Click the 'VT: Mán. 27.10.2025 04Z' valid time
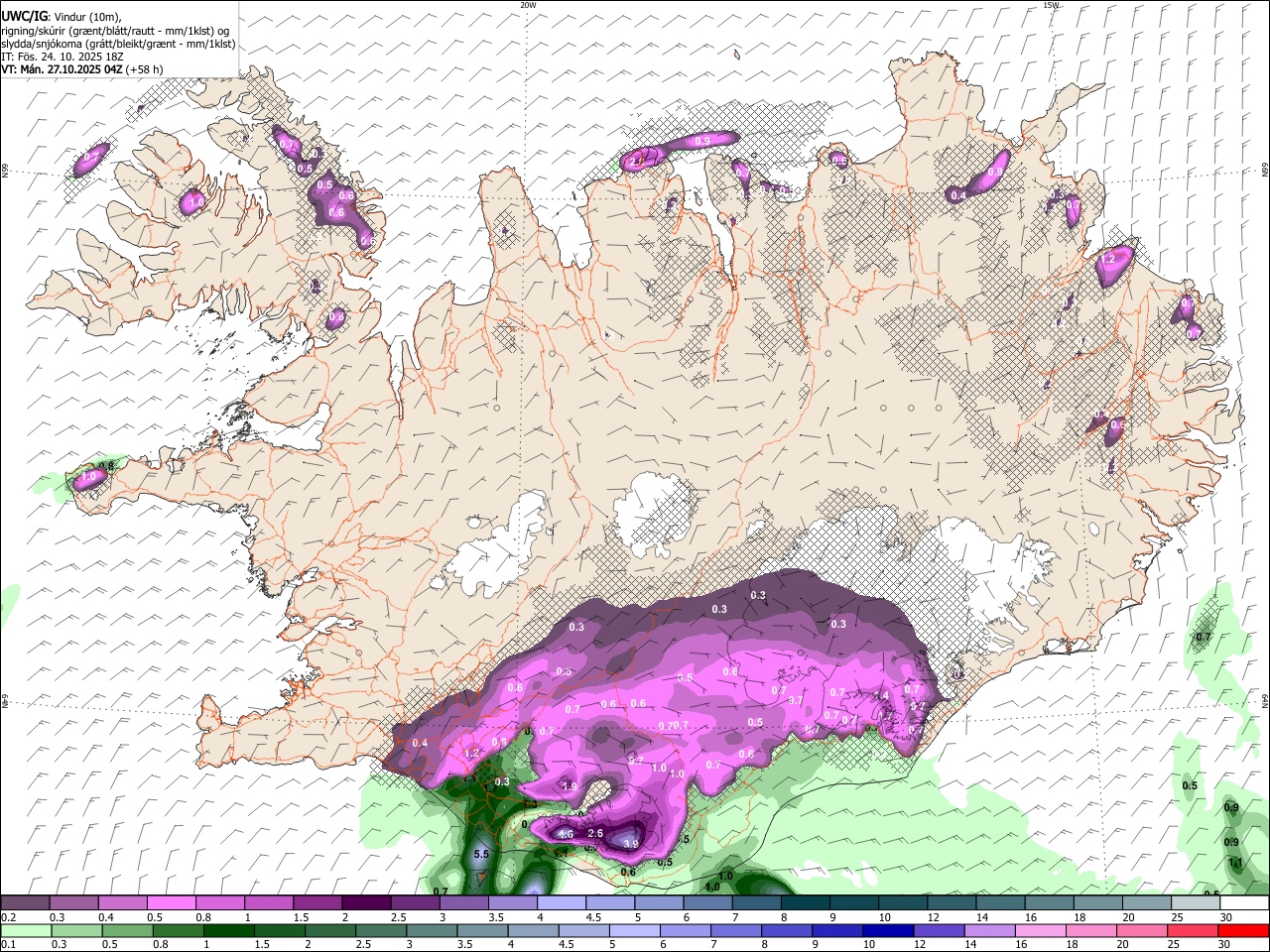This screenshot has height=952, width=1270. coord(61,69)
